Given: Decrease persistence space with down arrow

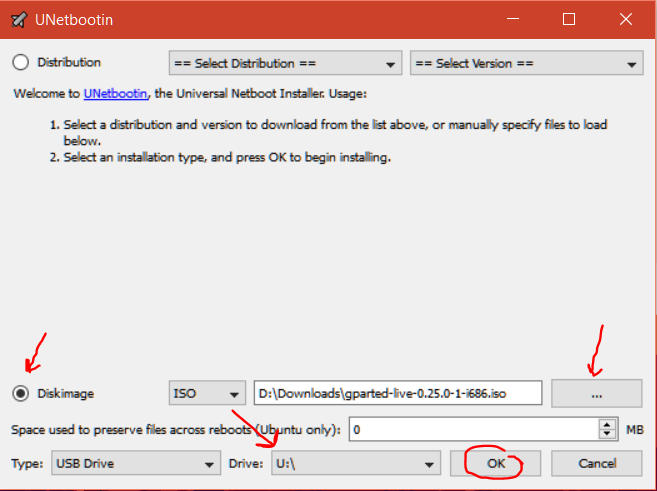Looking at the screenshot, I should pos(607,434).
